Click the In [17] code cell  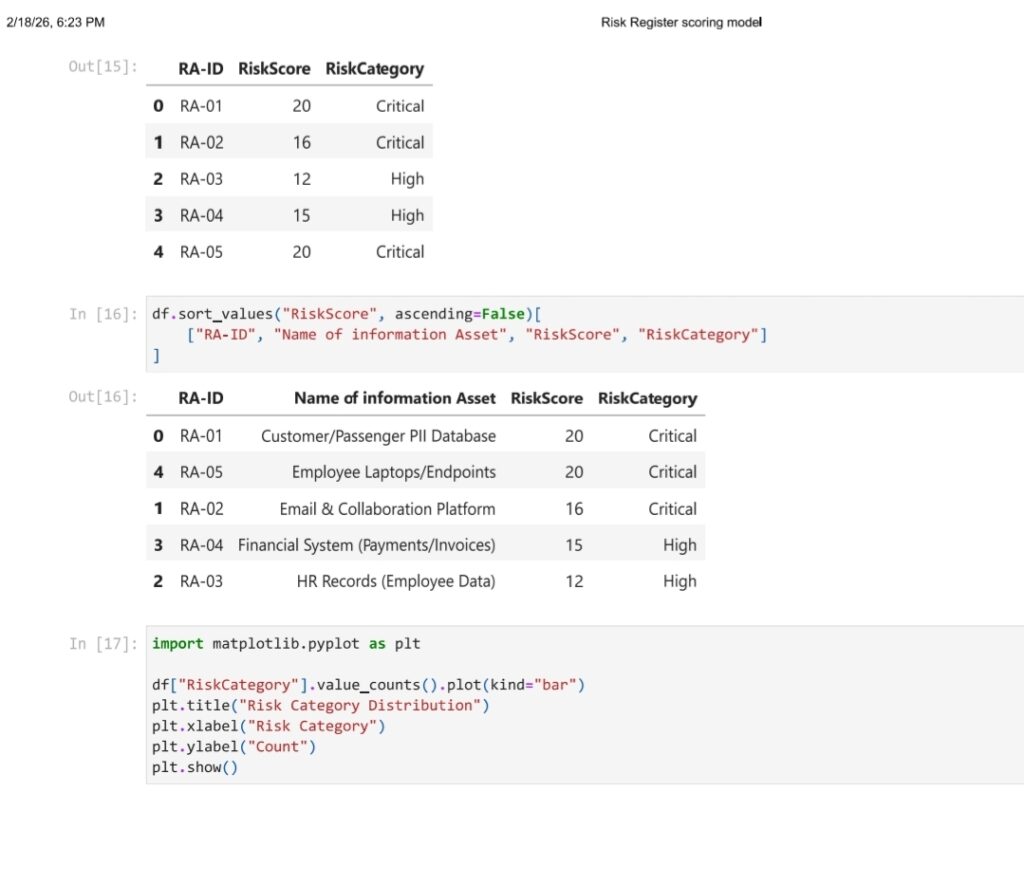pyautogui.click(x=584, y=705)
